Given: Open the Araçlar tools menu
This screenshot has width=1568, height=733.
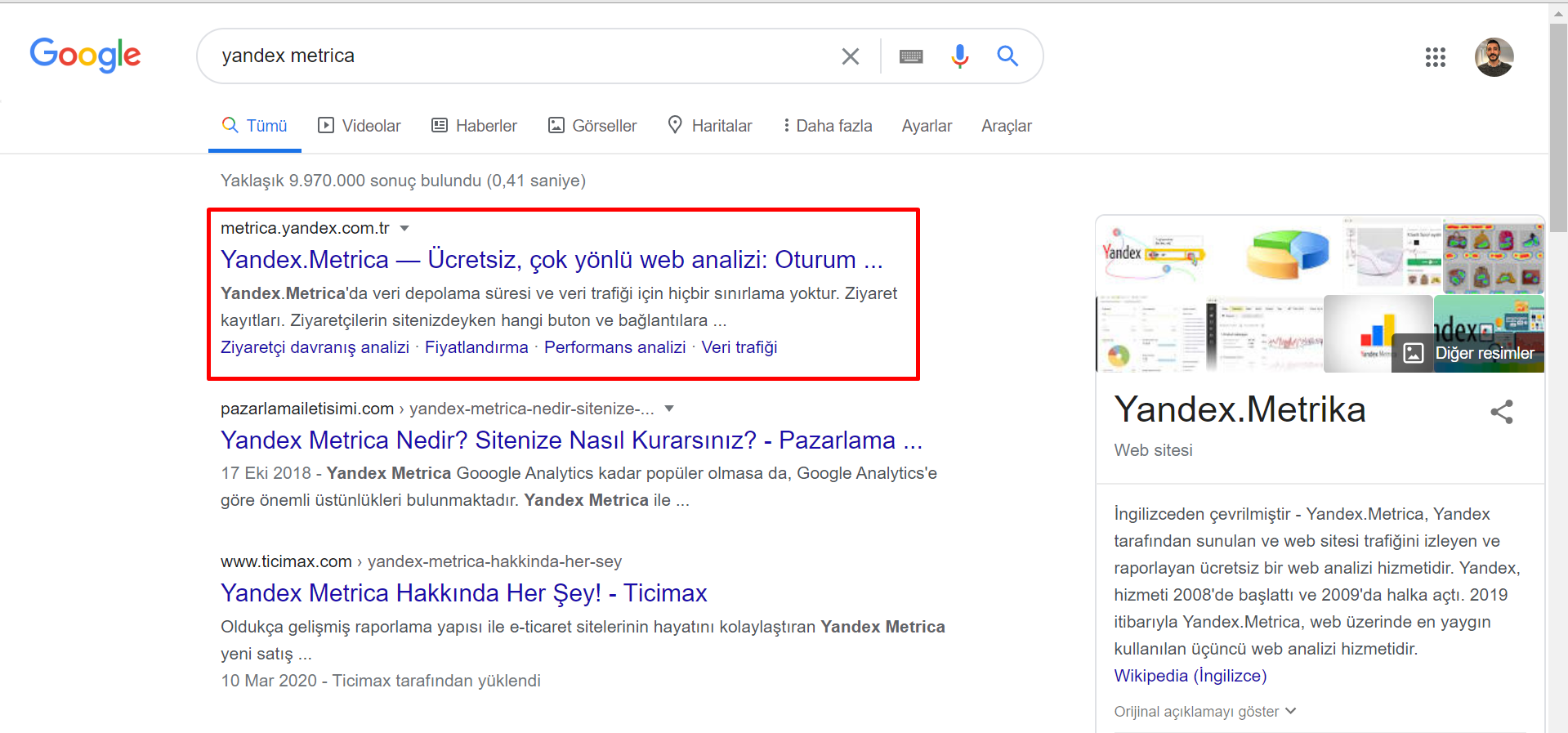Looking at the screenshot, I should pos(1007,126).
